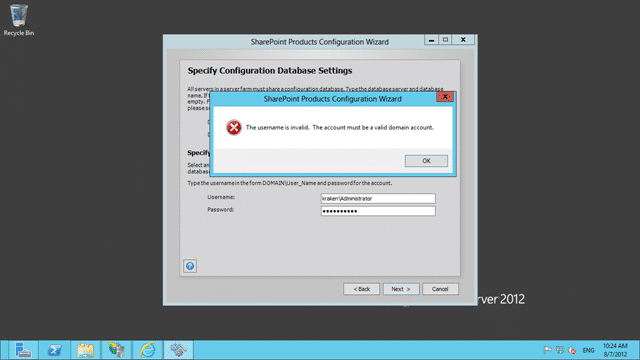Launch Internet Explorer from the taskbar
This screenshot has height=360, width=640.
(x=147, y=350)
